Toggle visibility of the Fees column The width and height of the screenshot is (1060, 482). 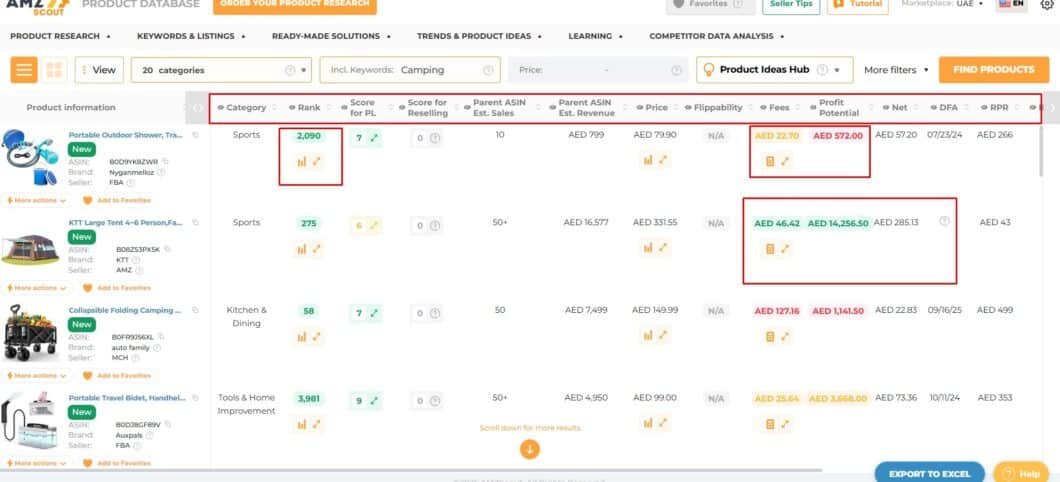pyautogui.click(x=763, y=108)
